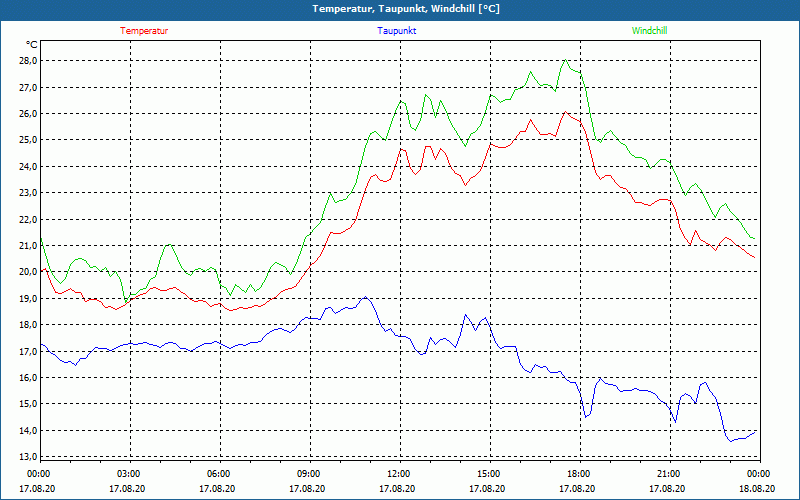Screen dimensions: 800x500
Task: Select the 14,0 y-axis value
Action: [28, 431]
